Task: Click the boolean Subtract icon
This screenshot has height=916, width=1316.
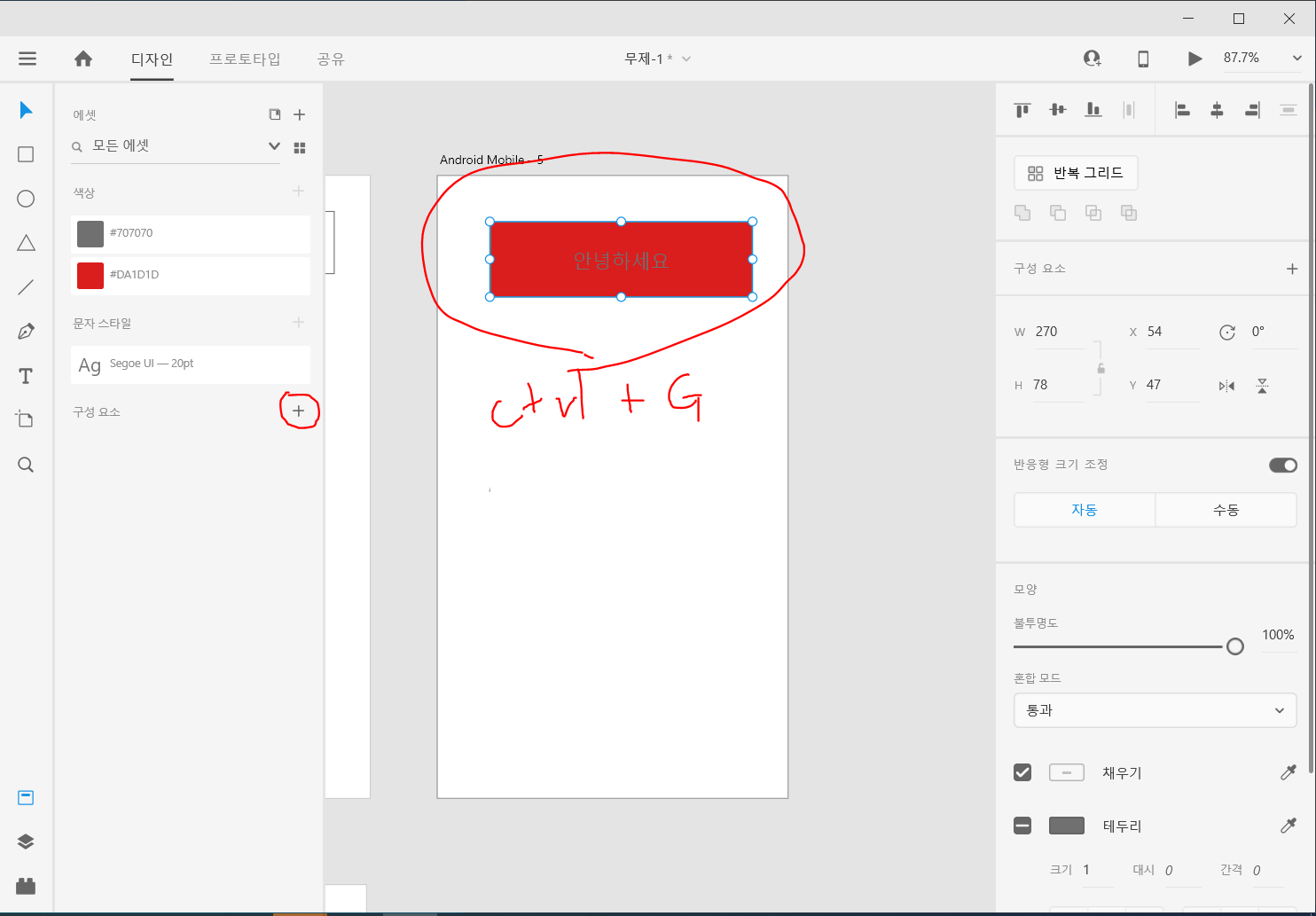Action: [1057, 213]
